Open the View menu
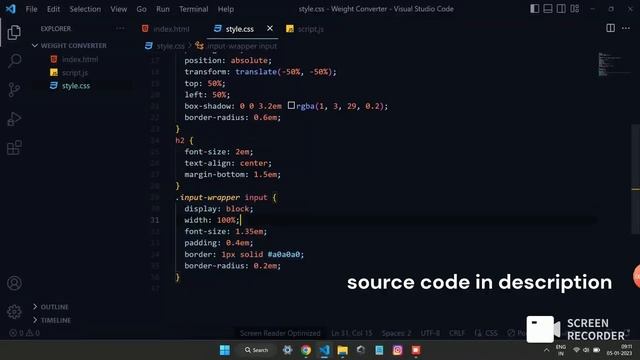 [x=118, y=9]
